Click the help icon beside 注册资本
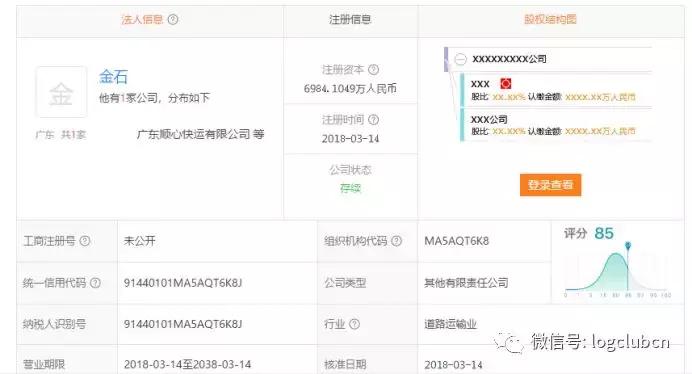 pos(373,69)
